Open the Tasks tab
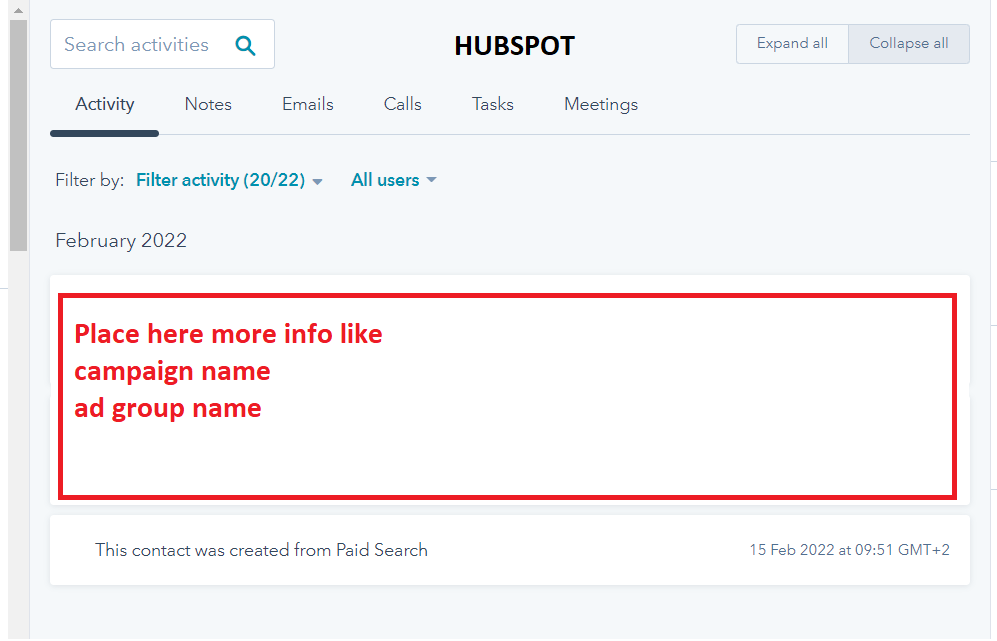Viewport: 997px width, 641px height. click(x=493, y=104)
